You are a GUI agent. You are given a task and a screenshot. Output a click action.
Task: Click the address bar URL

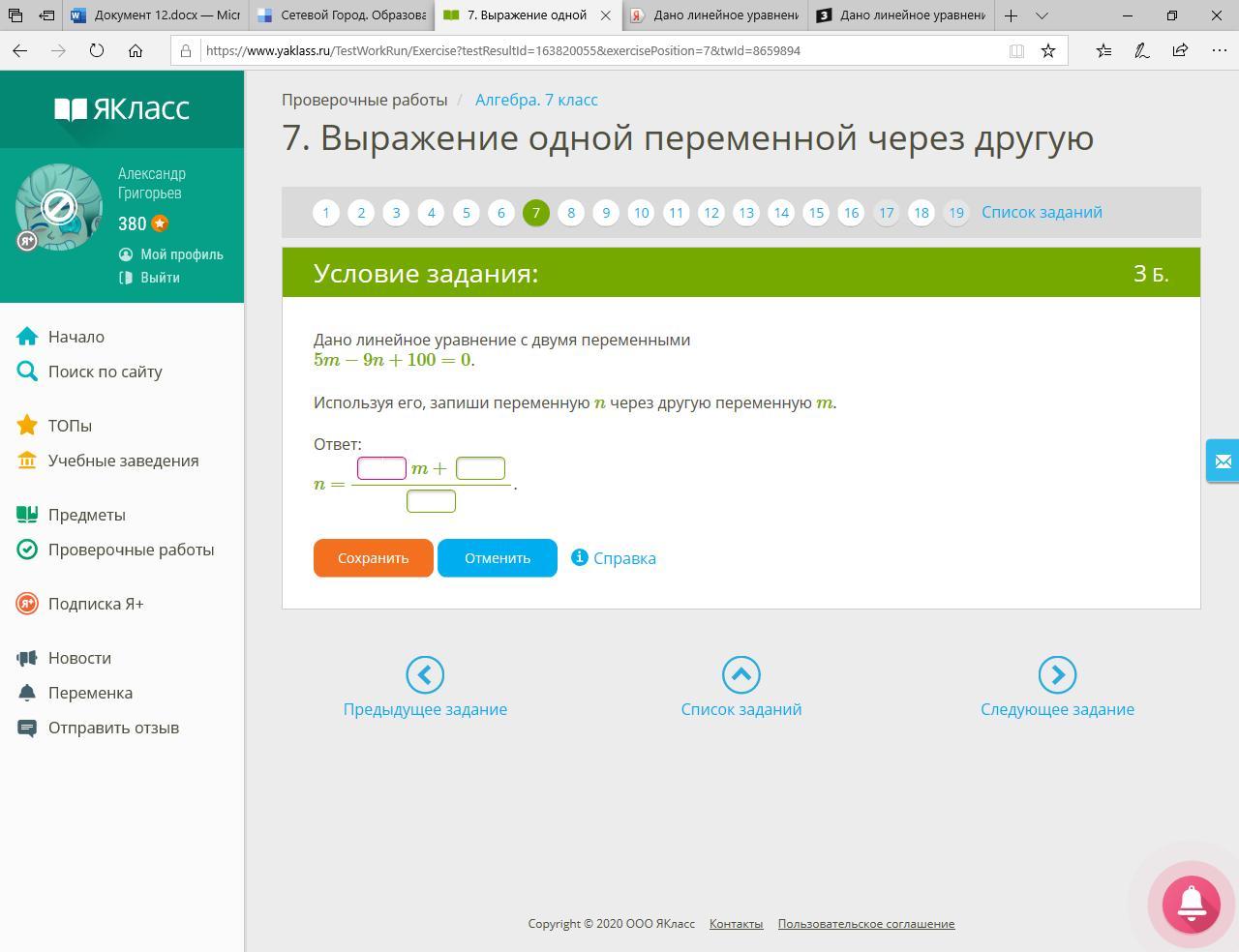[x=503, y=50]
